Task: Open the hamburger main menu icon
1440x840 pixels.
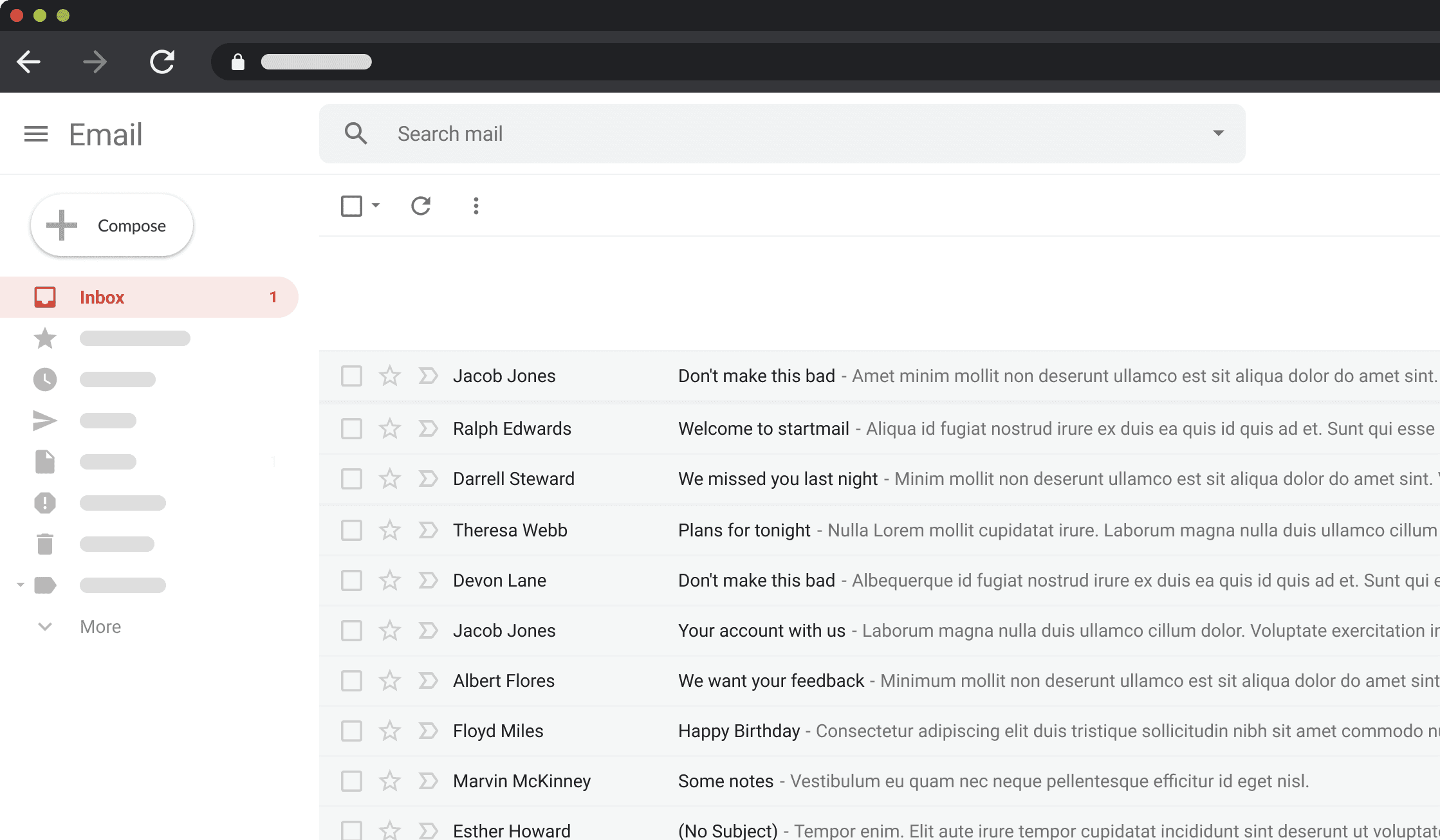Action: pos(36,134)
